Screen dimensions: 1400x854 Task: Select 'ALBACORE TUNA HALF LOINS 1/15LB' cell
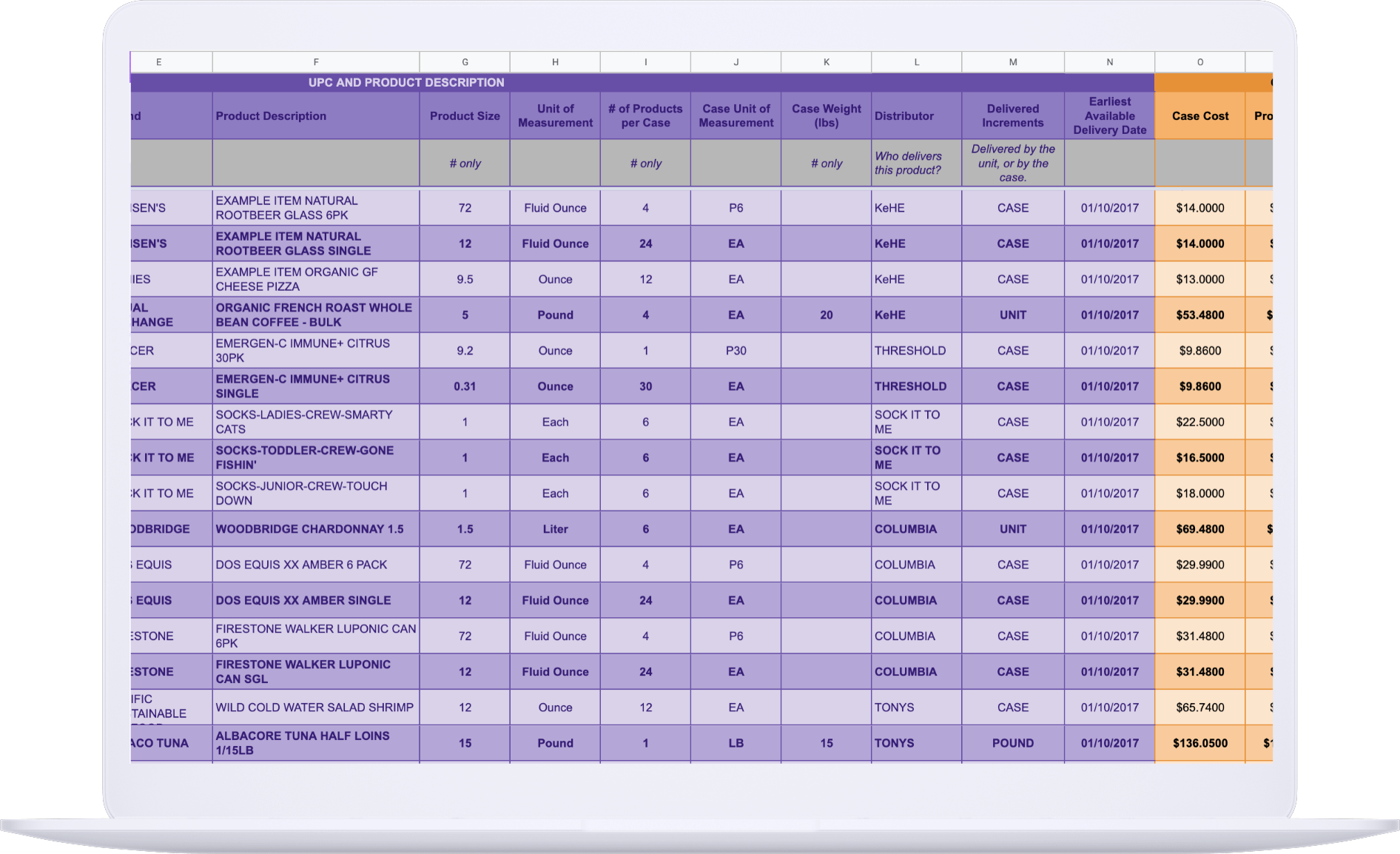[316, 743]
